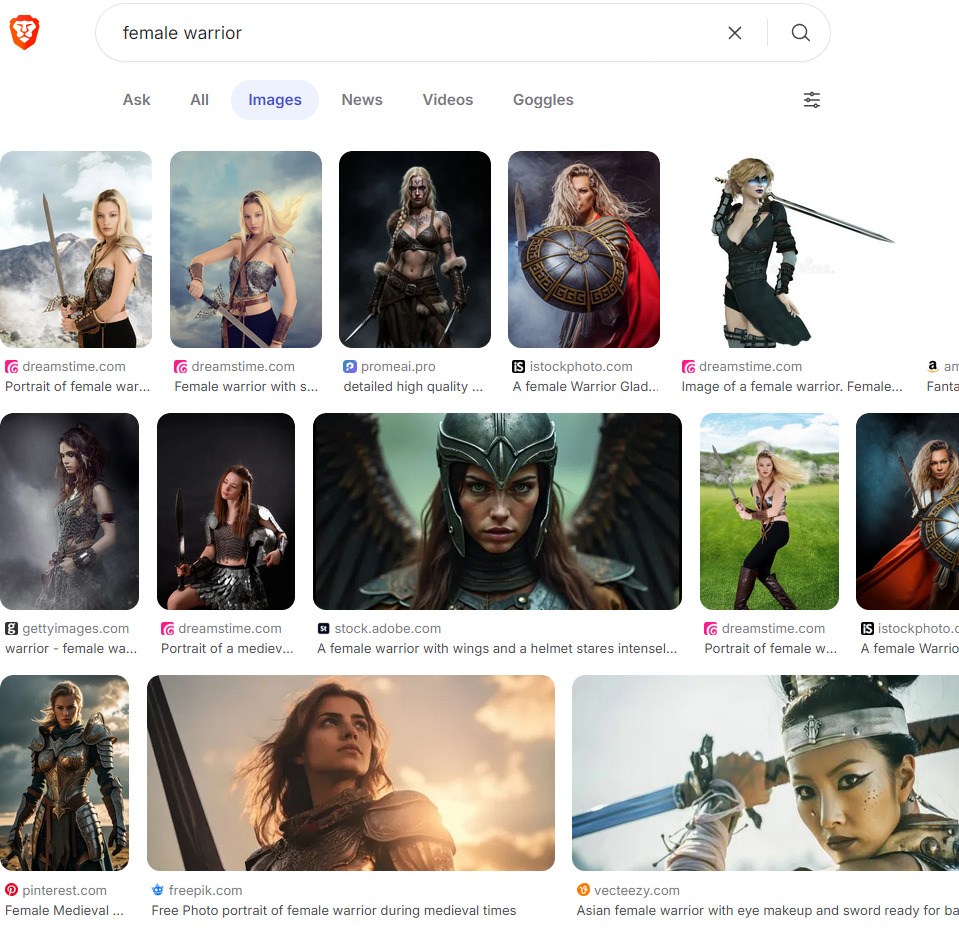Click inside the search input field

(x=400, y=33)
